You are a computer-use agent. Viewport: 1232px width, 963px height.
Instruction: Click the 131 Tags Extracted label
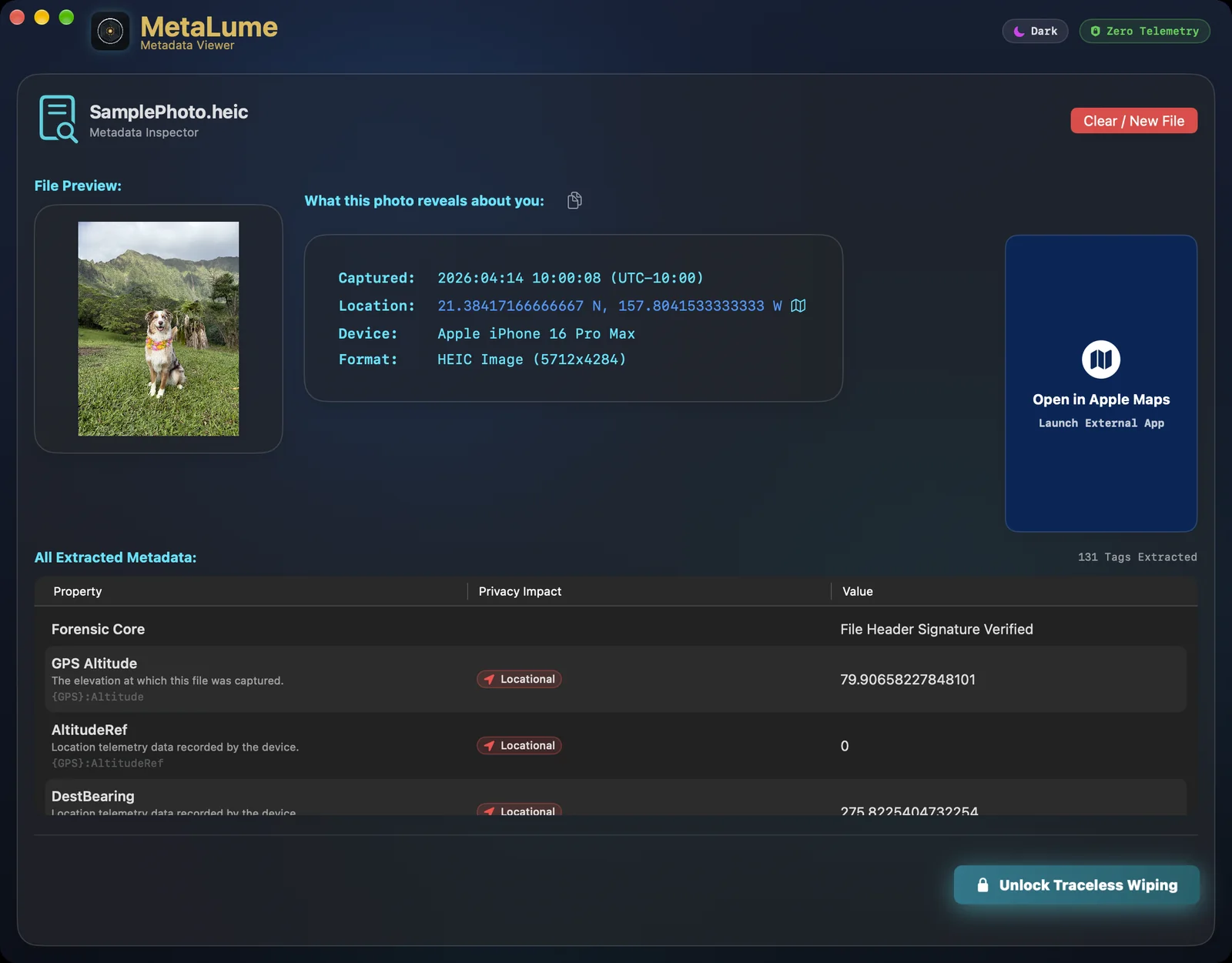click(x=1137, y=557)
